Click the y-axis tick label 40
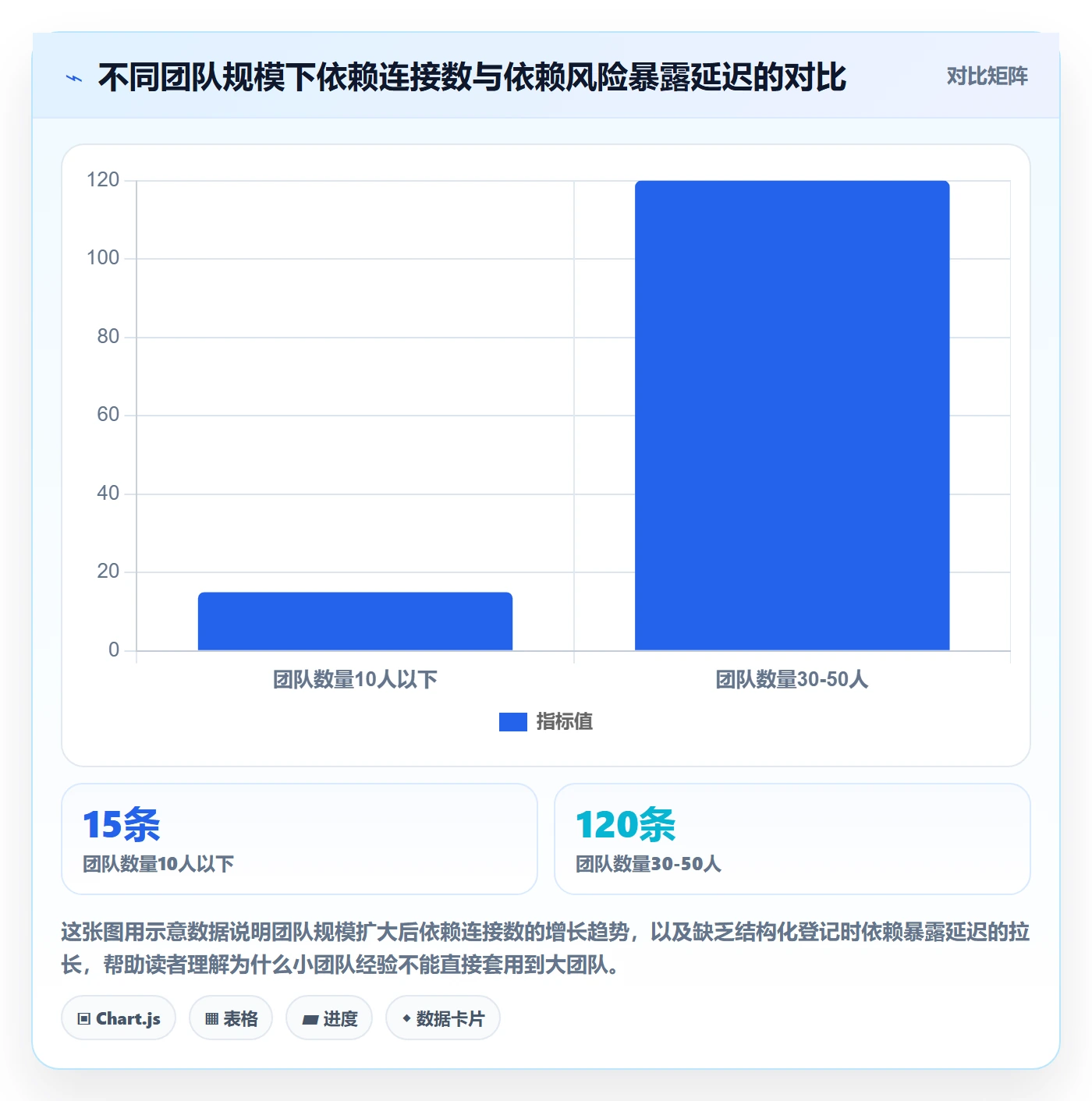Image resolution: width=1092 pixels, height=1101 pixels. pyautogui.click(x=108, y=494)
